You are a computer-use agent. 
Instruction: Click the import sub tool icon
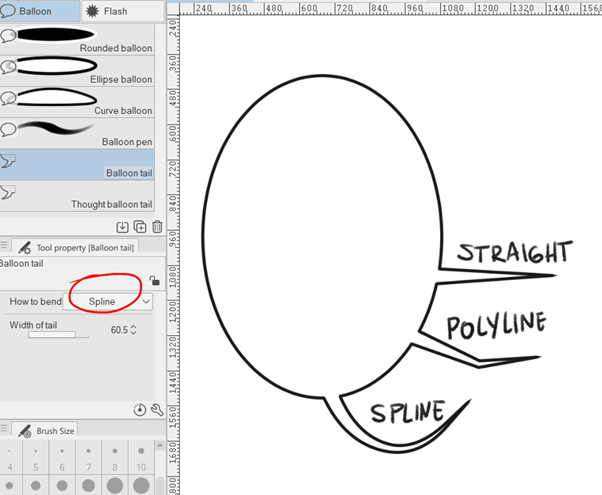pyautogui.click(x=122, y=227)
